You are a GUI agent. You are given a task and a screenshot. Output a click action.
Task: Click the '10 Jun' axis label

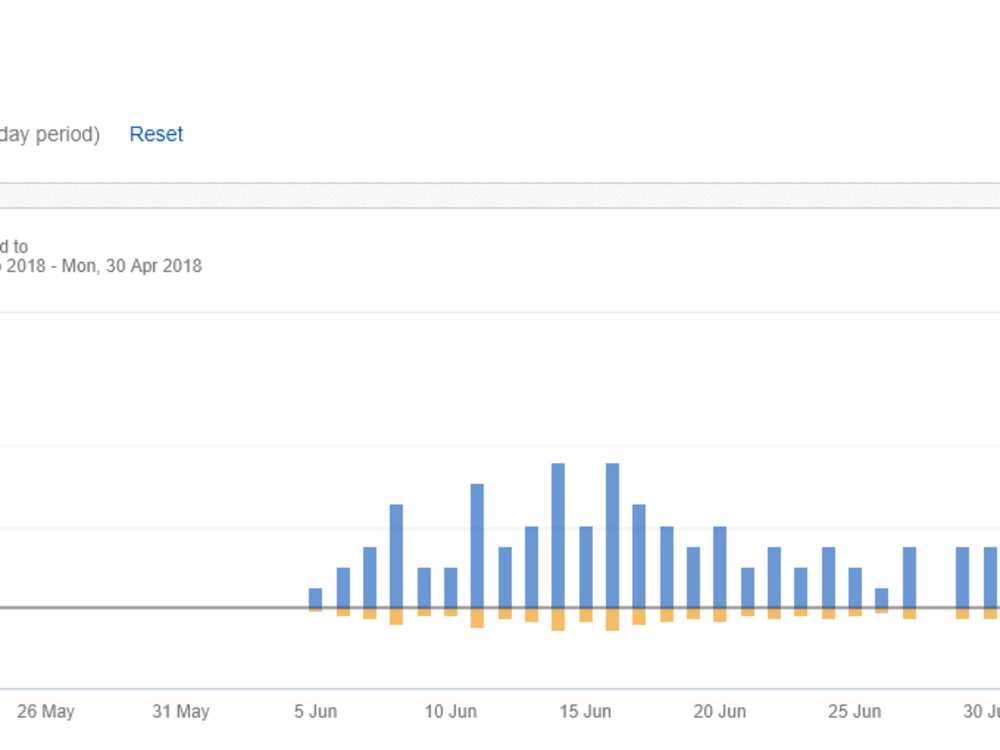click(451, 711)
